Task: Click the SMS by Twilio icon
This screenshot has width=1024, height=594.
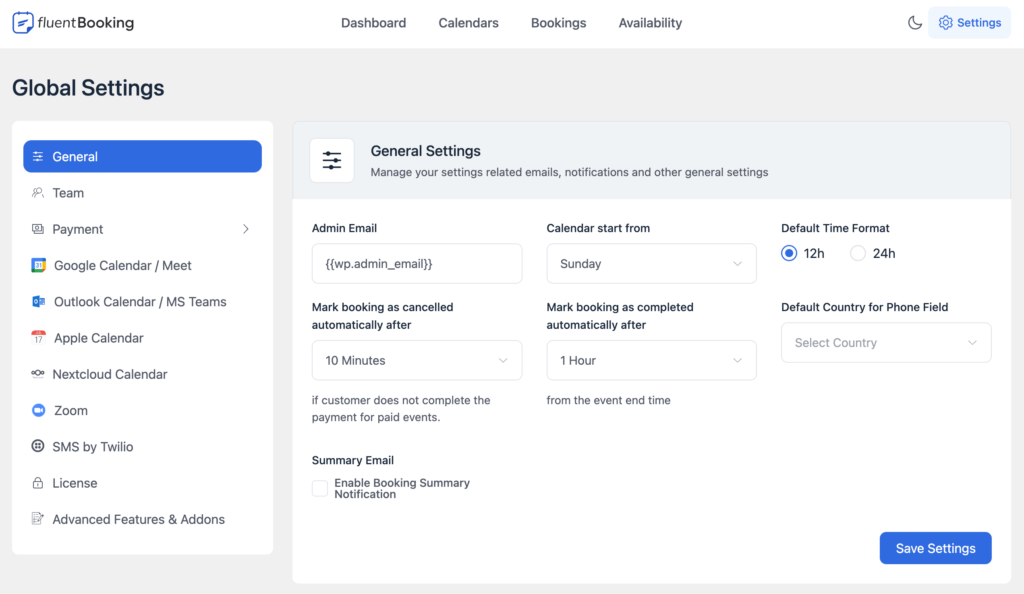Action: coord(38,446)
